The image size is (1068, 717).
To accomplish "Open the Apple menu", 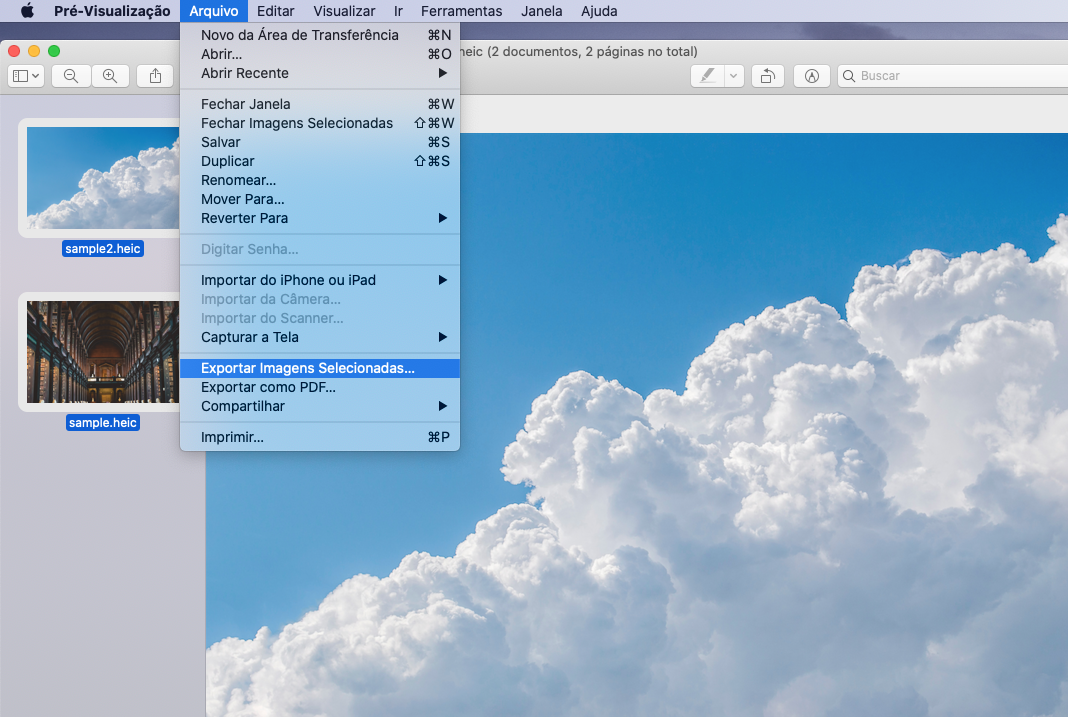I will (x=27, y=11).
